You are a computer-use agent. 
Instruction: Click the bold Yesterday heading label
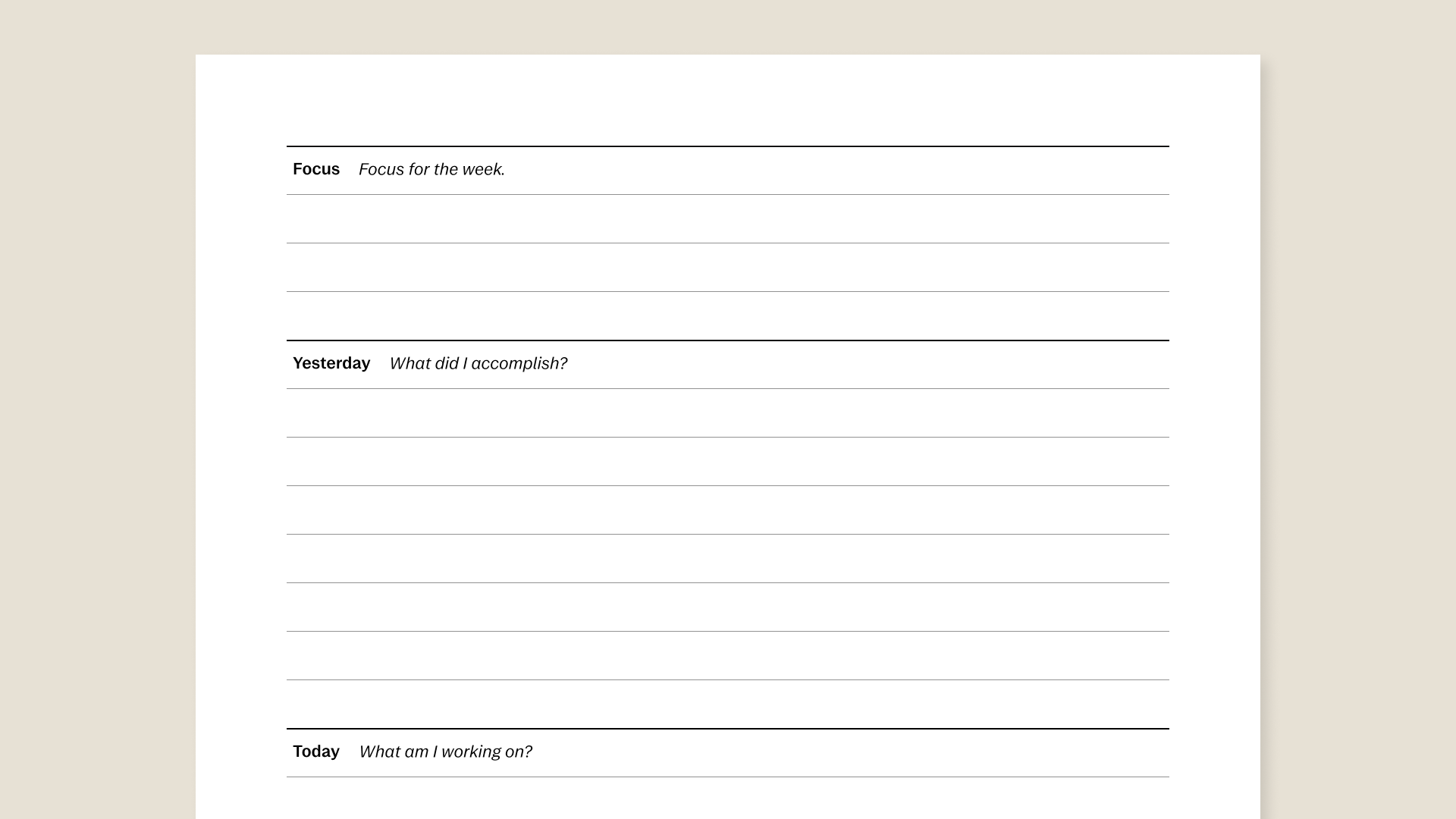click(331, 363)
